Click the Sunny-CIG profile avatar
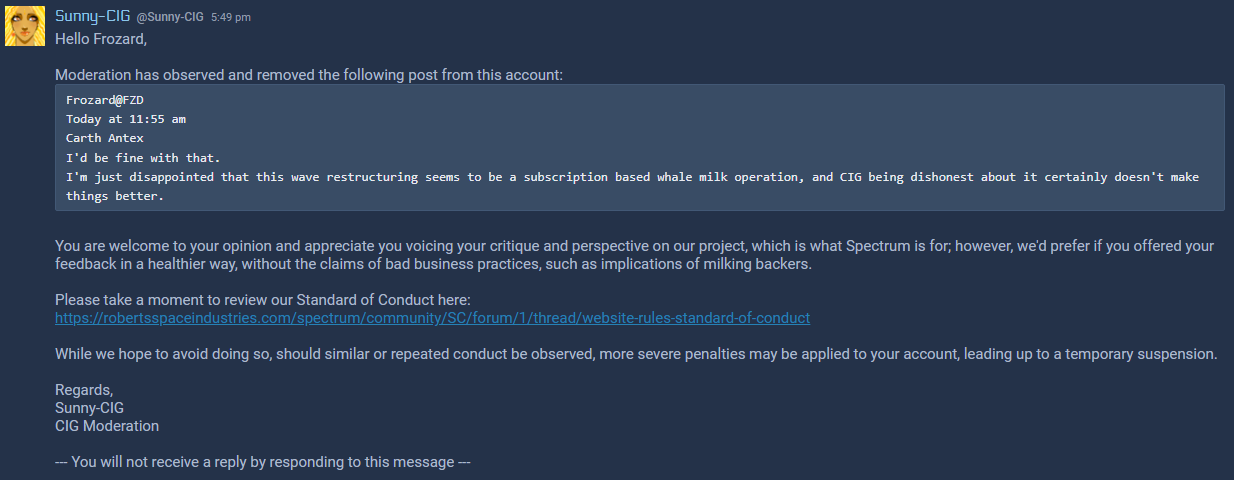This screenshot has height=480, width=1234. [x=24, y=24]
